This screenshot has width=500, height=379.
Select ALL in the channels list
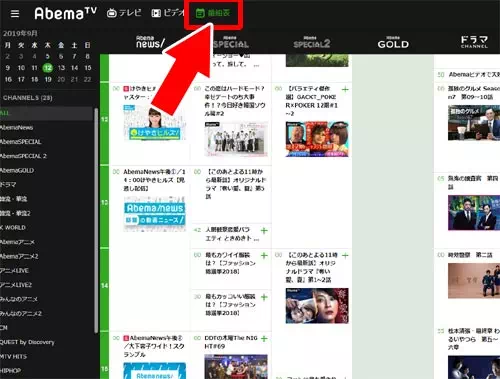coord(47,113)
